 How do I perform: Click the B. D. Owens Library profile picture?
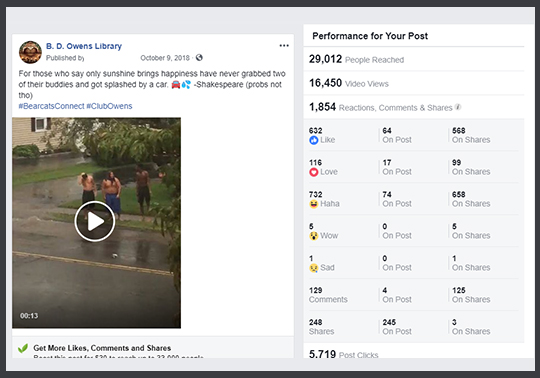click(x=30, y=52)
